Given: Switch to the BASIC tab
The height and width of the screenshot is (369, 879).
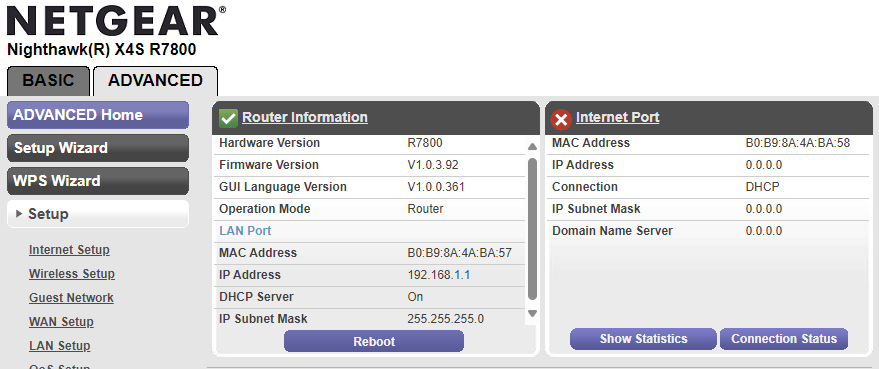Looking at the screenshot, I should pos(48,81).
